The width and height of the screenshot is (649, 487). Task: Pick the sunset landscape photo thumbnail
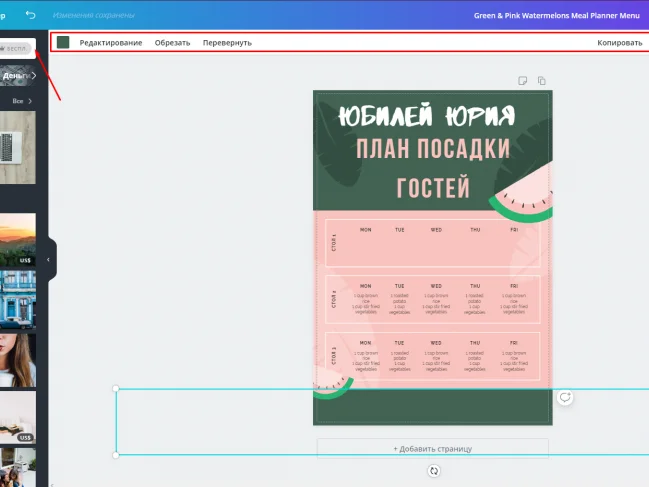point(18,239)
